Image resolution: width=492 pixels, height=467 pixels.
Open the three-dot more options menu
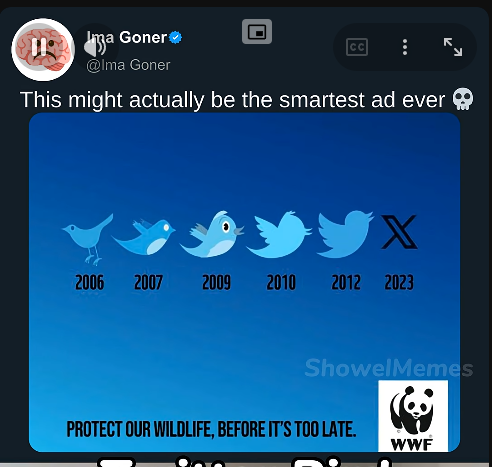click(x=405, y=47)
